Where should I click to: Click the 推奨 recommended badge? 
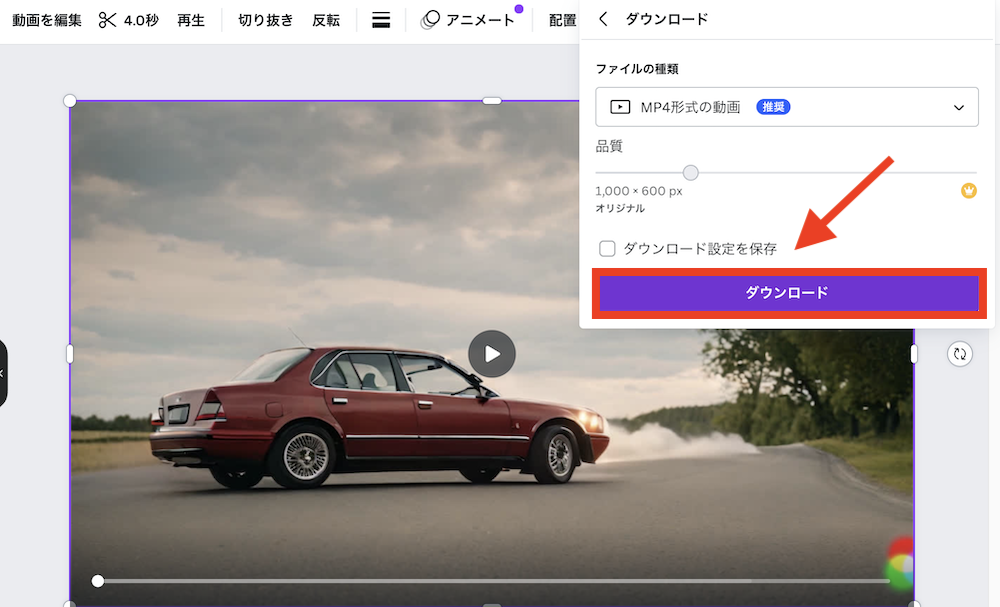[x=773, y=106]
